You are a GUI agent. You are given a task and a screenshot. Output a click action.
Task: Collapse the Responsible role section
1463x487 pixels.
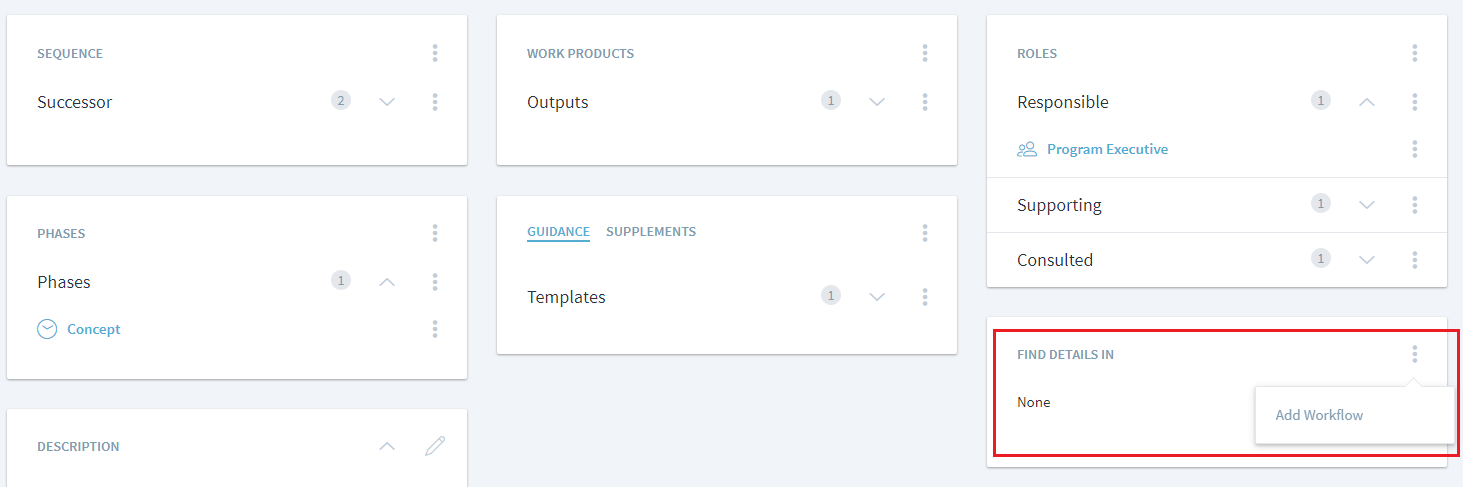1367,102
